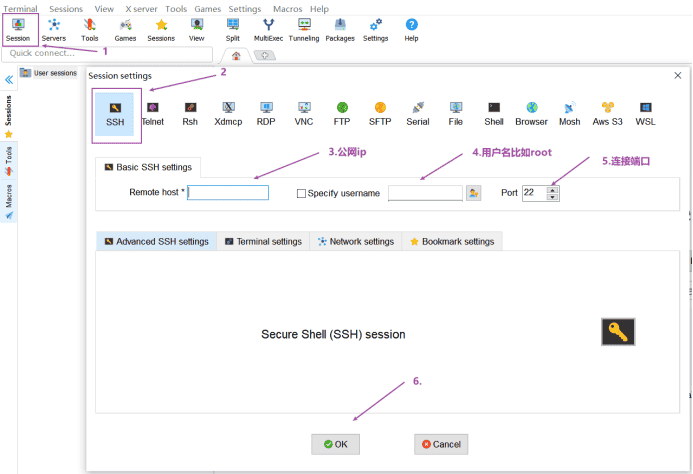
Task: Open the MultiExec toolbar icon
Action: point(268,28)
